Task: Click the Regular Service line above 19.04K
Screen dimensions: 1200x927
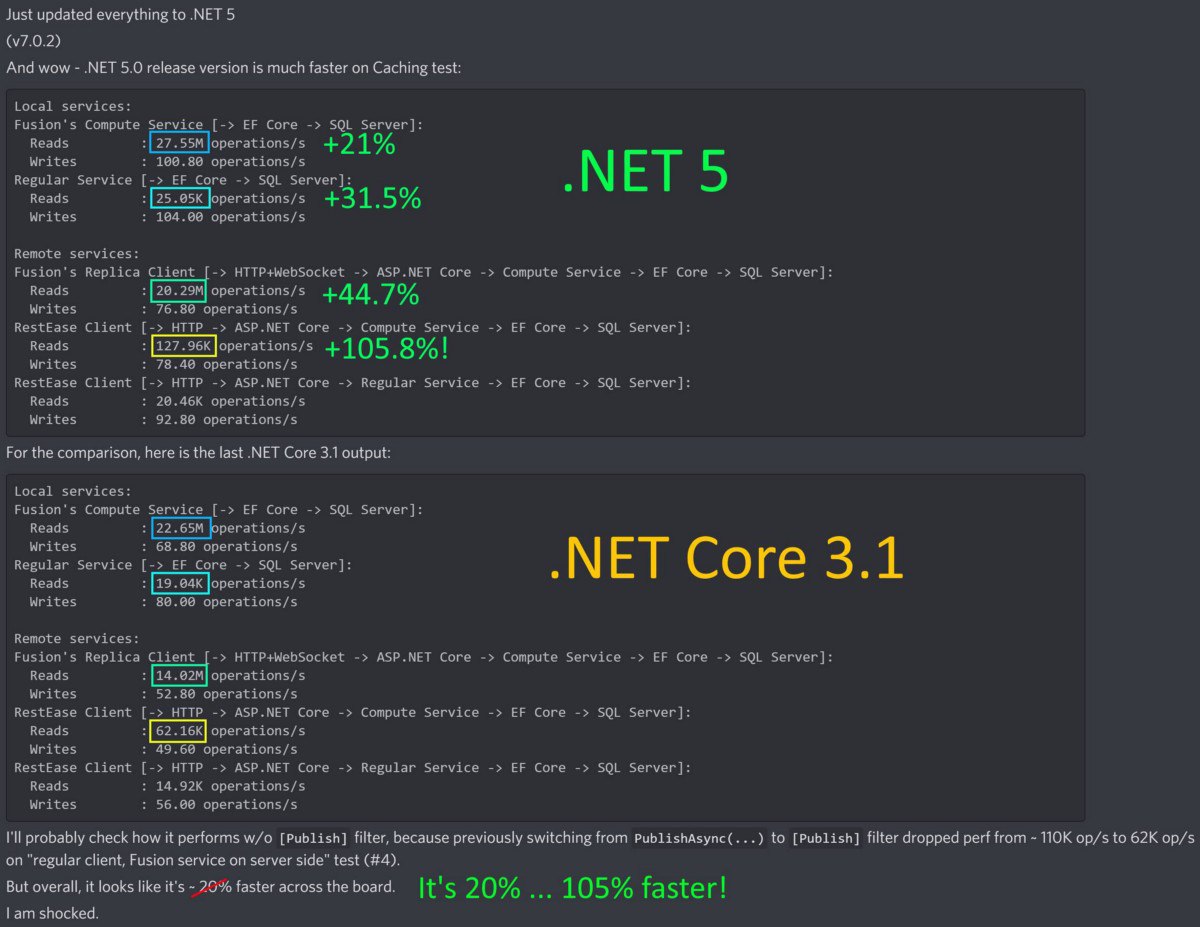Action: pos(183,565)
